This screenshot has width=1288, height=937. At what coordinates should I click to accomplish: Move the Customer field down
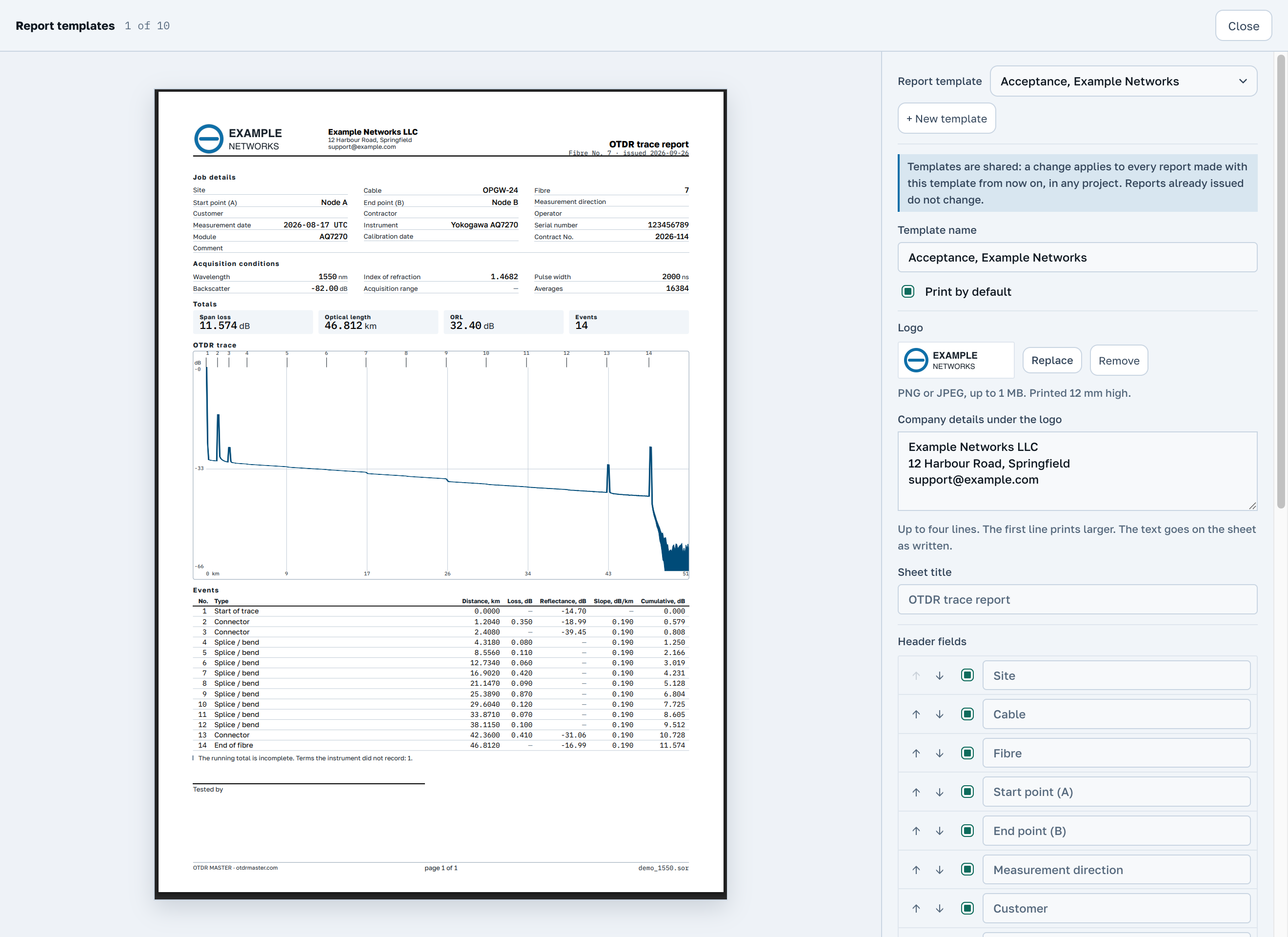[940, 909]
